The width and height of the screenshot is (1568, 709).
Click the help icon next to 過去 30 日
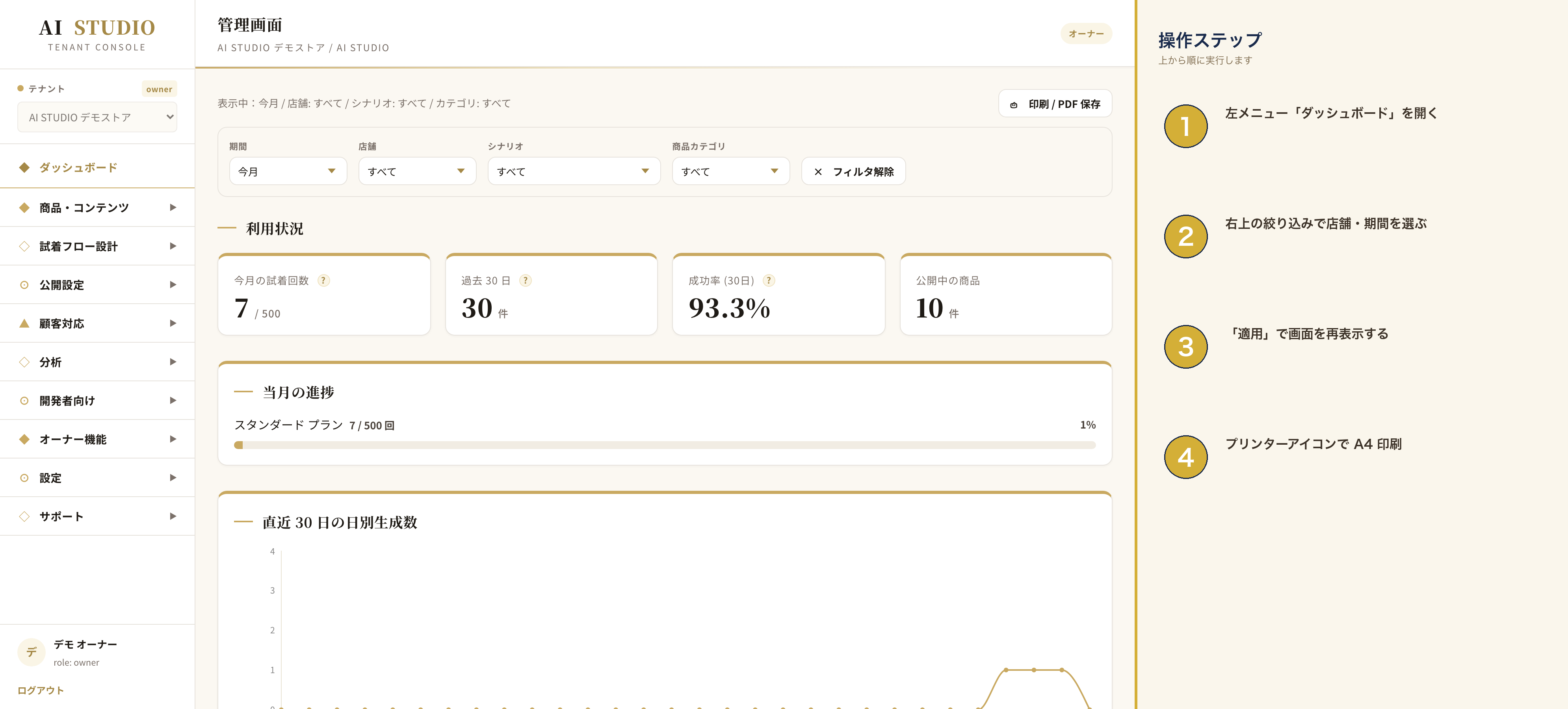[525, 280]
